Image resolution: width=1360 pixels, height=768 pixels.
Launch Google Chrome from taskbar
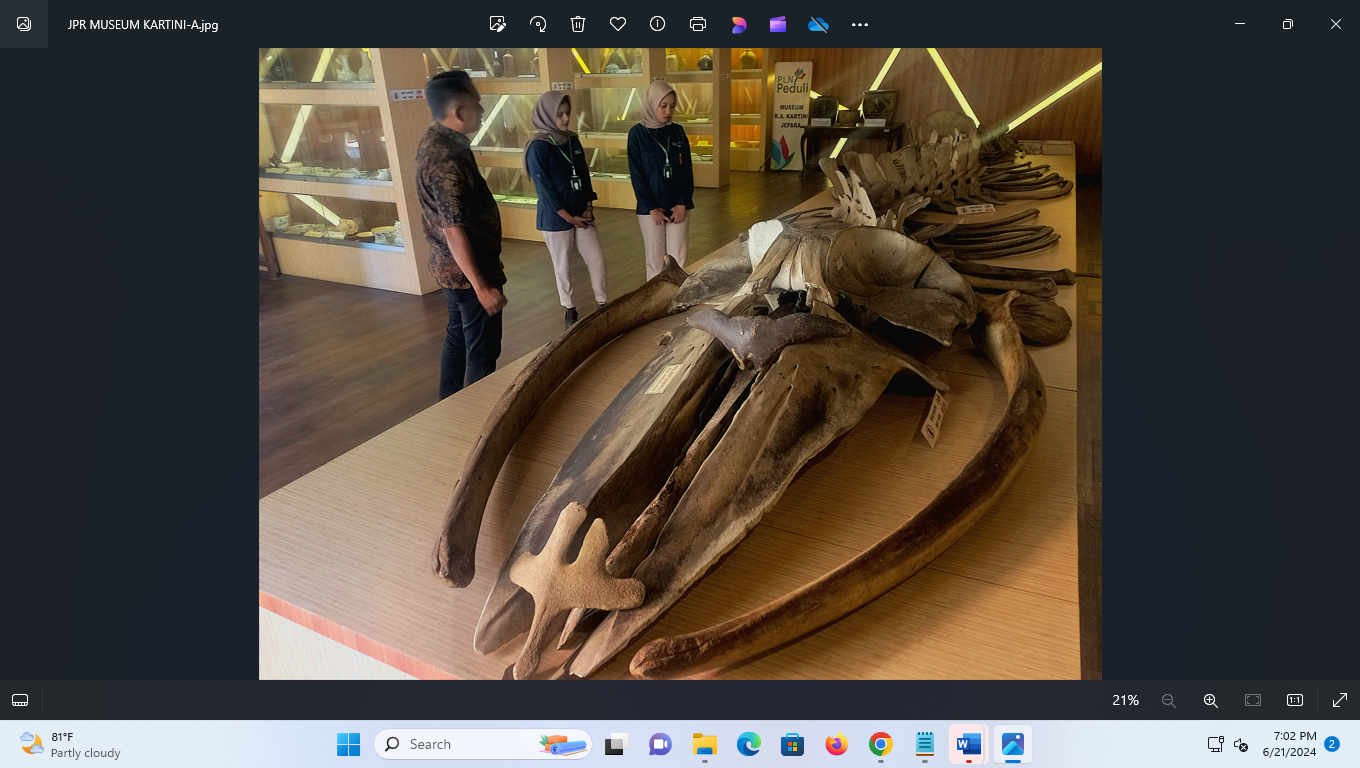[x=881, y=744]
